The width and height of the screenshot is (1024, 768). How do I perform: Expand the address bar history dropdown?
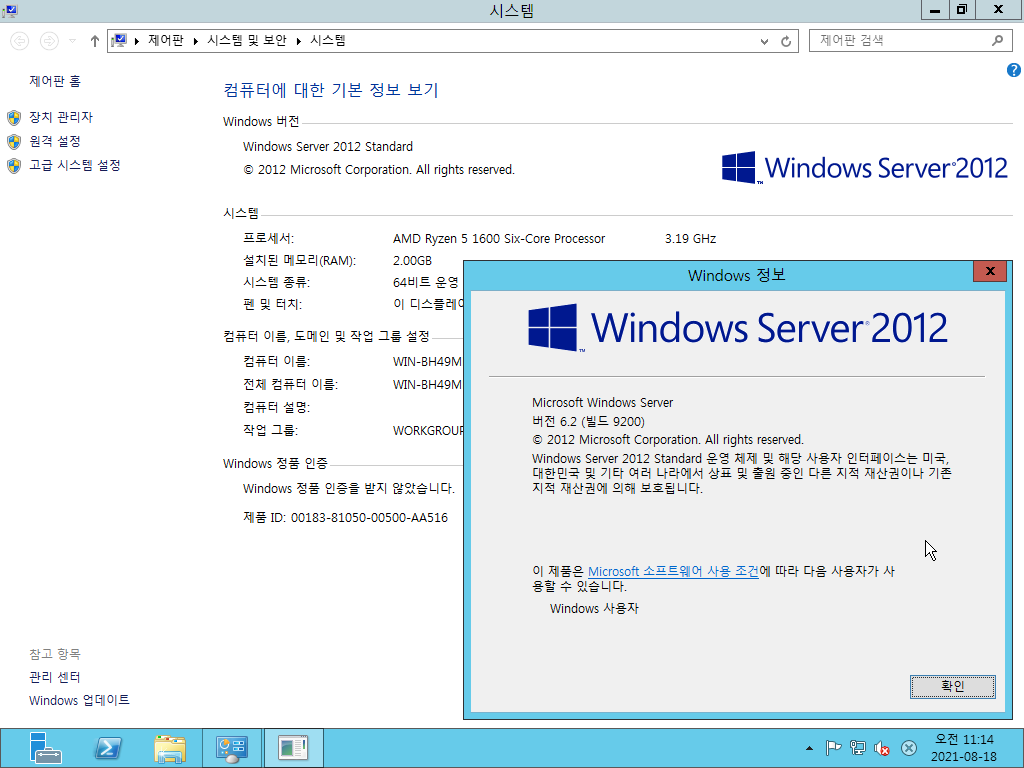(x=764, y=41)
